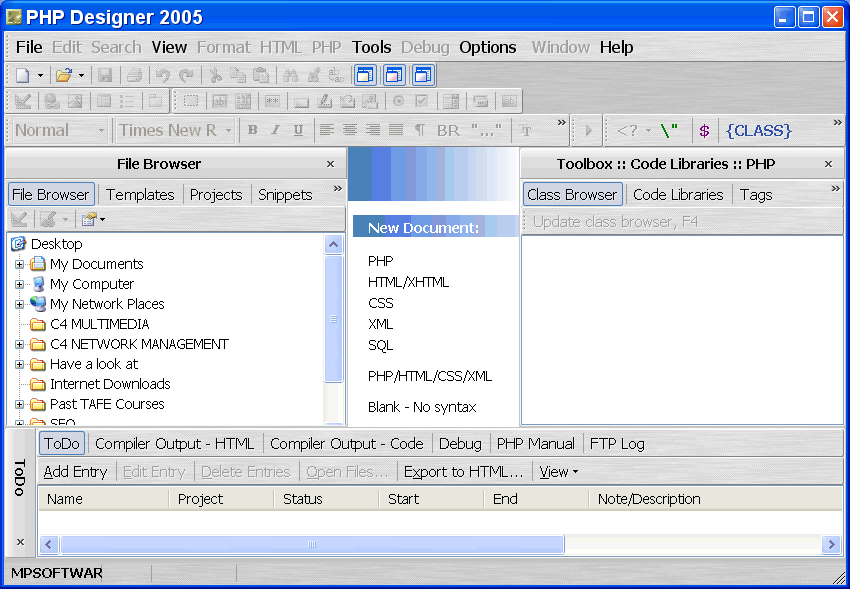The image size is (850, 589).
Task: Create a new PHP document link
Action: pyautogui.click(x=381, y=261)
